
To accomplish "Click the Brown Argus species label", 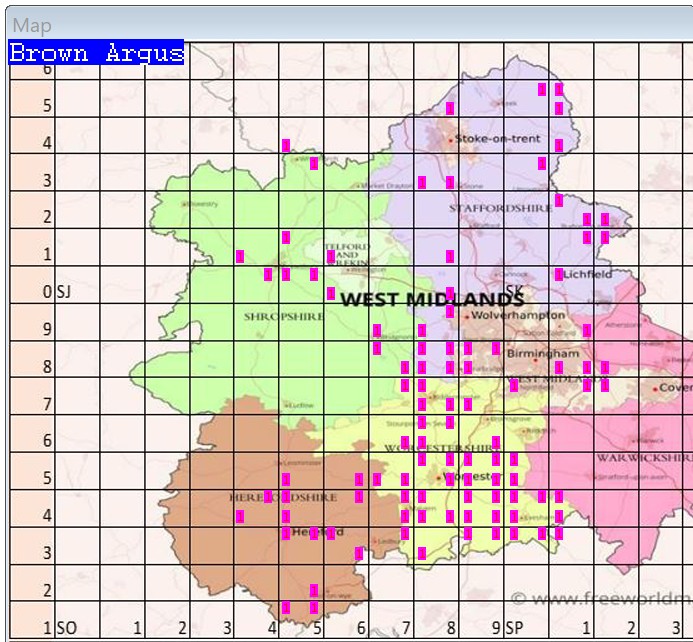I will (96, 53).
